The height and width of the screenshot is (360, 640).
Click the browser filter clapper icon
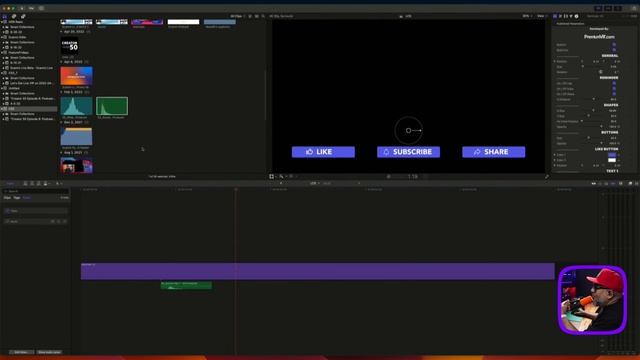(x=250, y=16)
